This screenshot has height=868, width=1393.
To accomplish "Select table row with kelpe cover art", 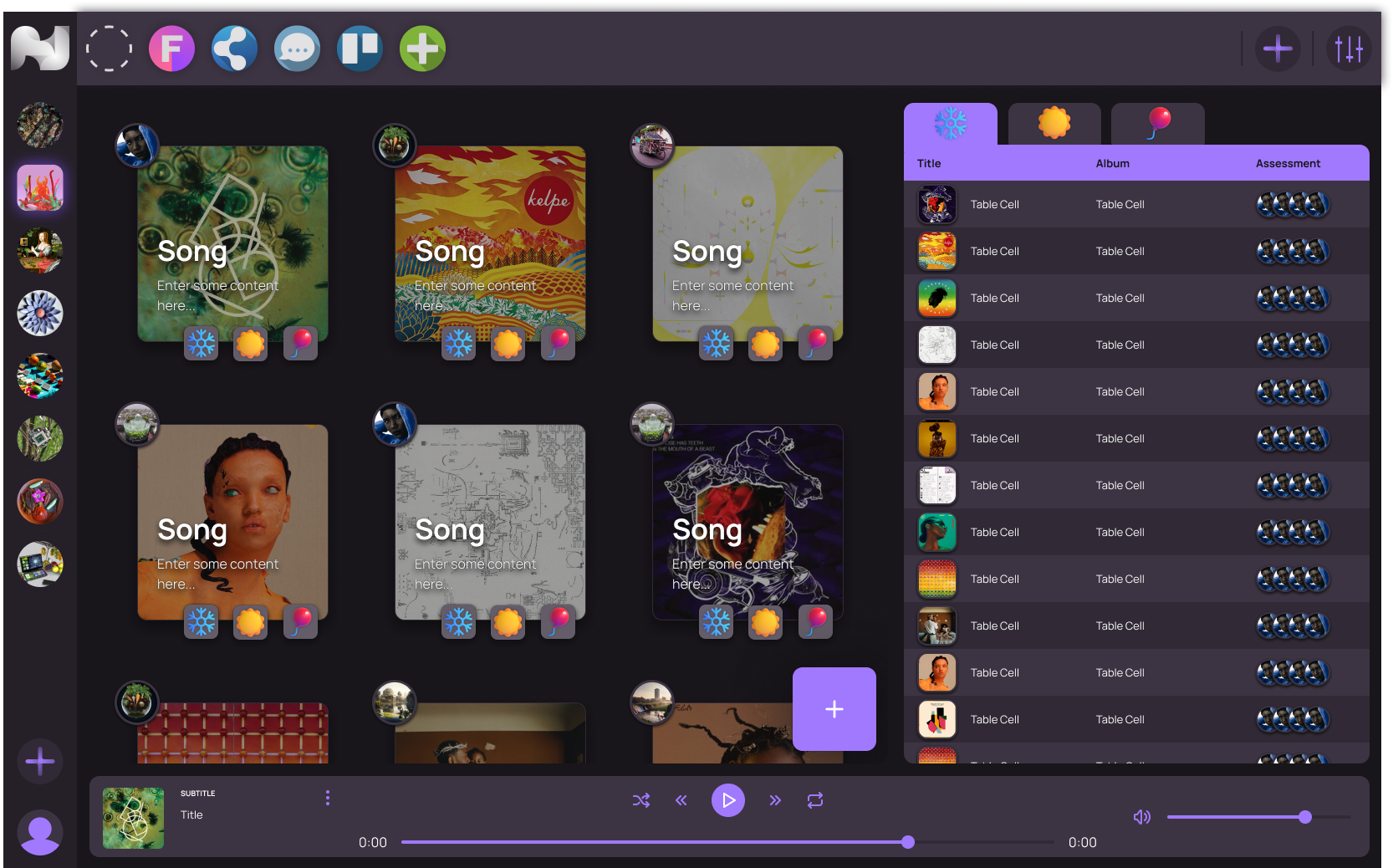I will point(1136,251).
